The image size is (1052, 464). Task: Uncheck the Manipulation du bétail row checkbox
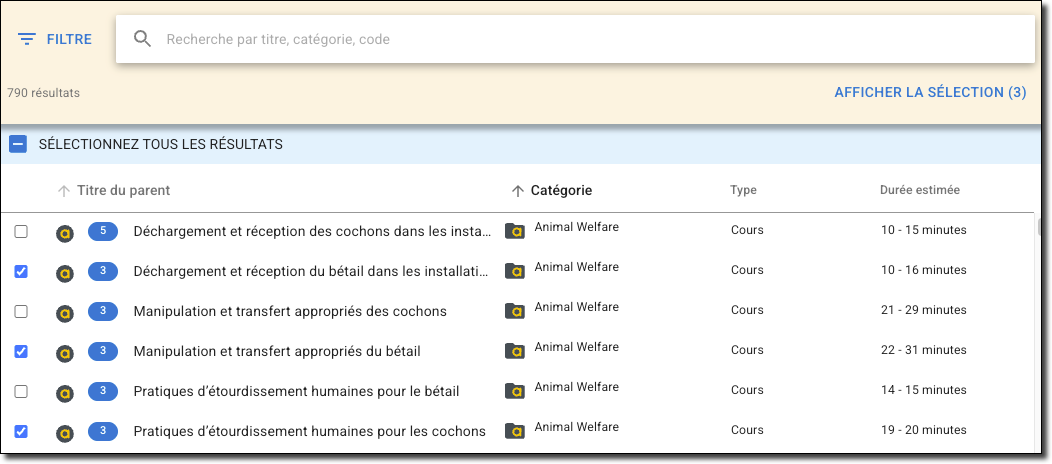[x=21, y=352]
